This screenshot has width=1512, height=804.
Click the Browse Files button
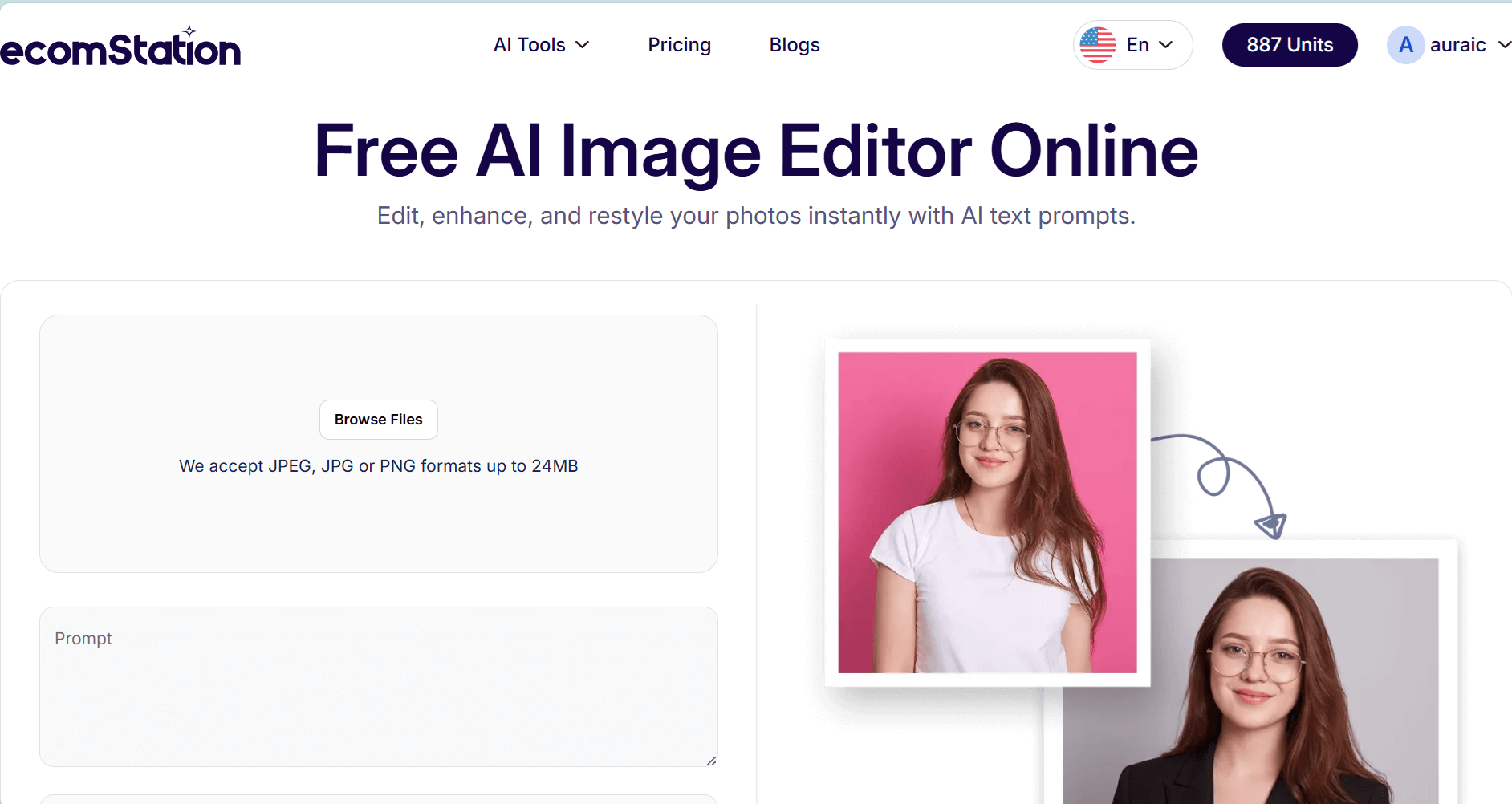click(x=379, y=420)
